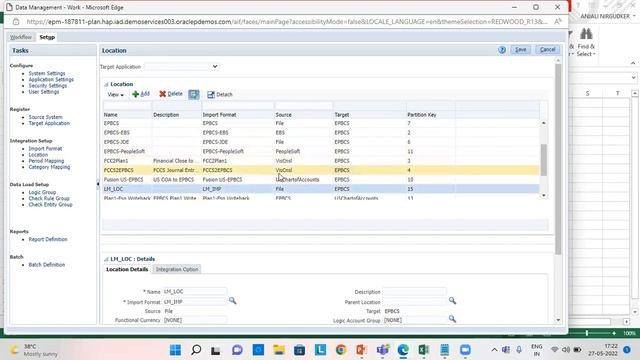Switch to the Setup tab

click(x=47, y=37)
